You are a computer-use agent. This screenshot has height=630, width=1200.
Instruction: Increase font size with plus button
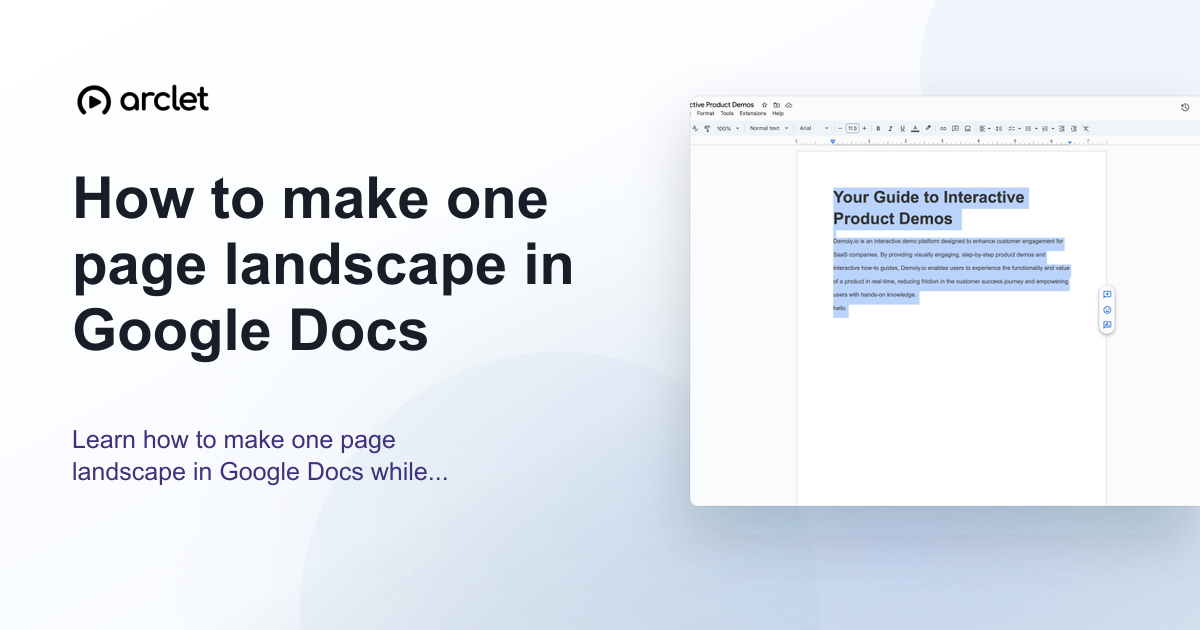coord(864,128)
